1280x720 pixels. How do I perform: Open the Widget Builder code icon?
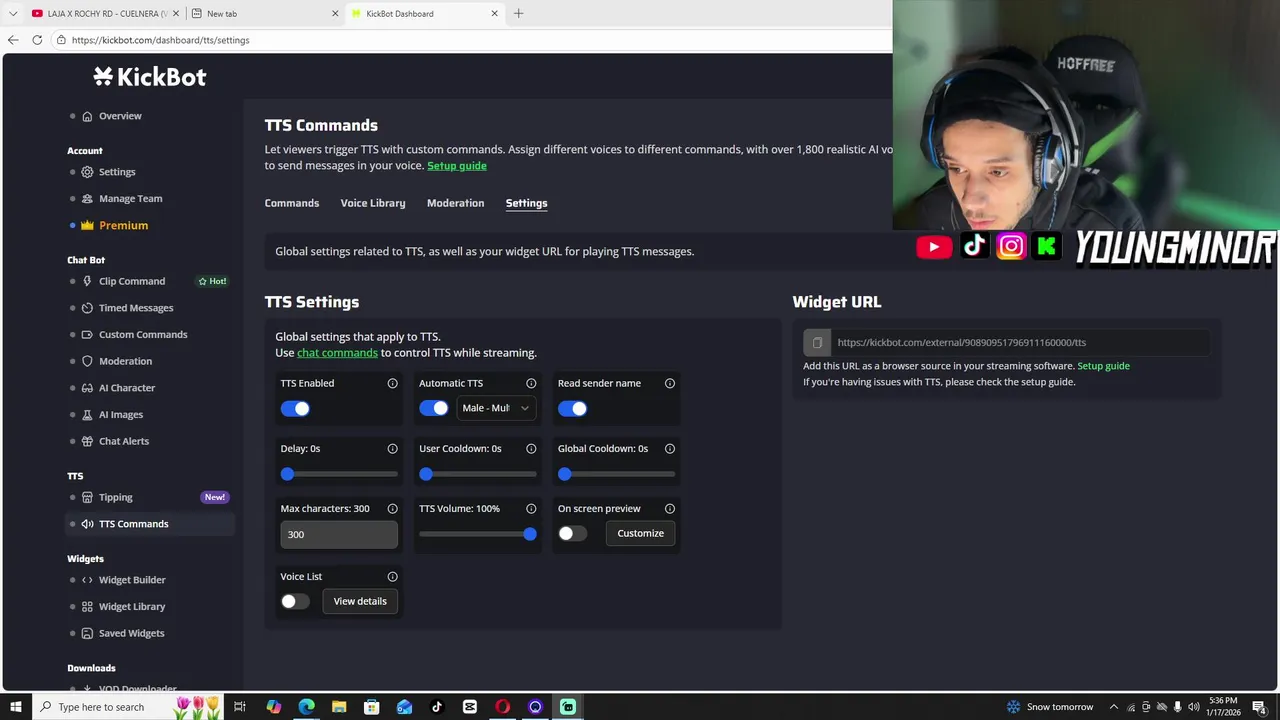click(x=87, y=580)
